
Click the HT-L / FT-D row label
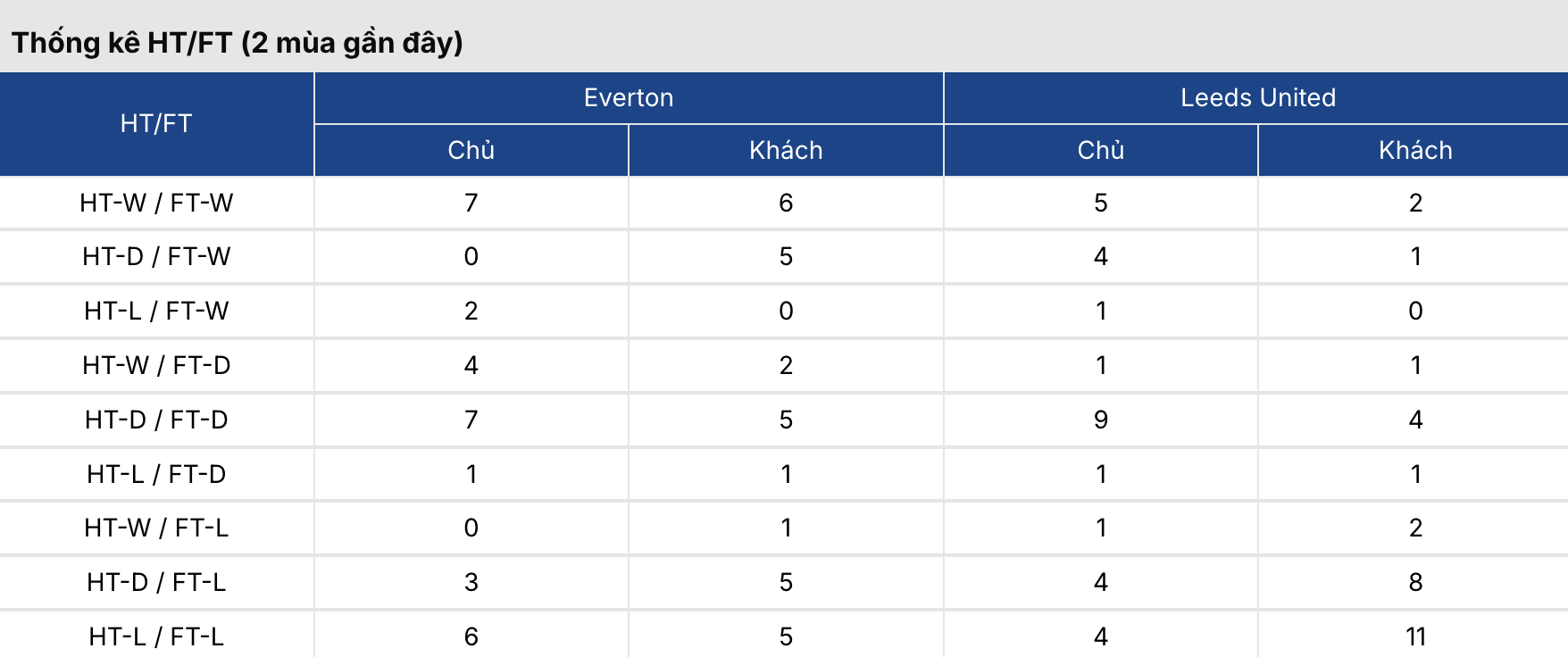point(156,474)
